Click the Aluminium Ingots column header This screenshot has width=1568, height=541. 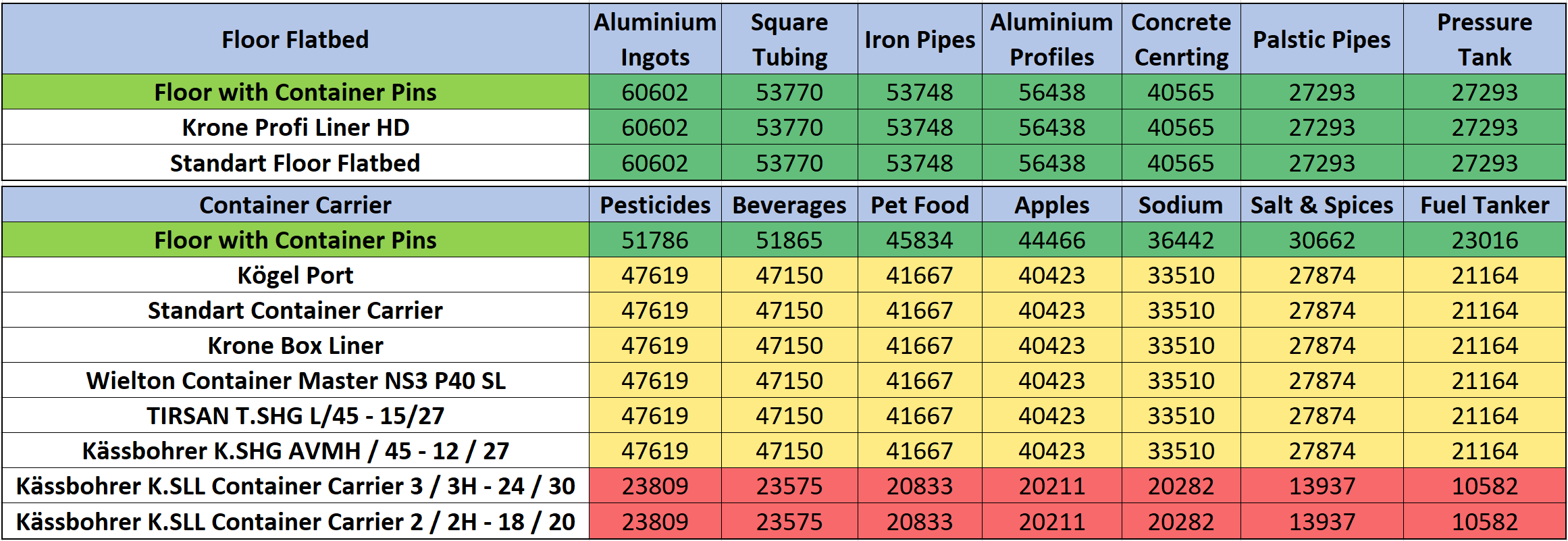tap(655, 39)
